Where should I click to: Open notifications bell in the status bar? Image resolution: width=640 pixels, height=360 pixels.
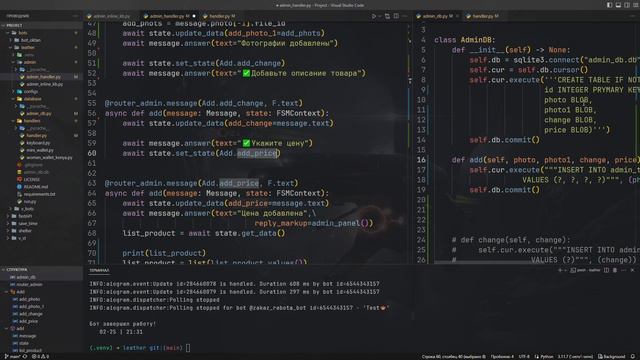point(633,357)
